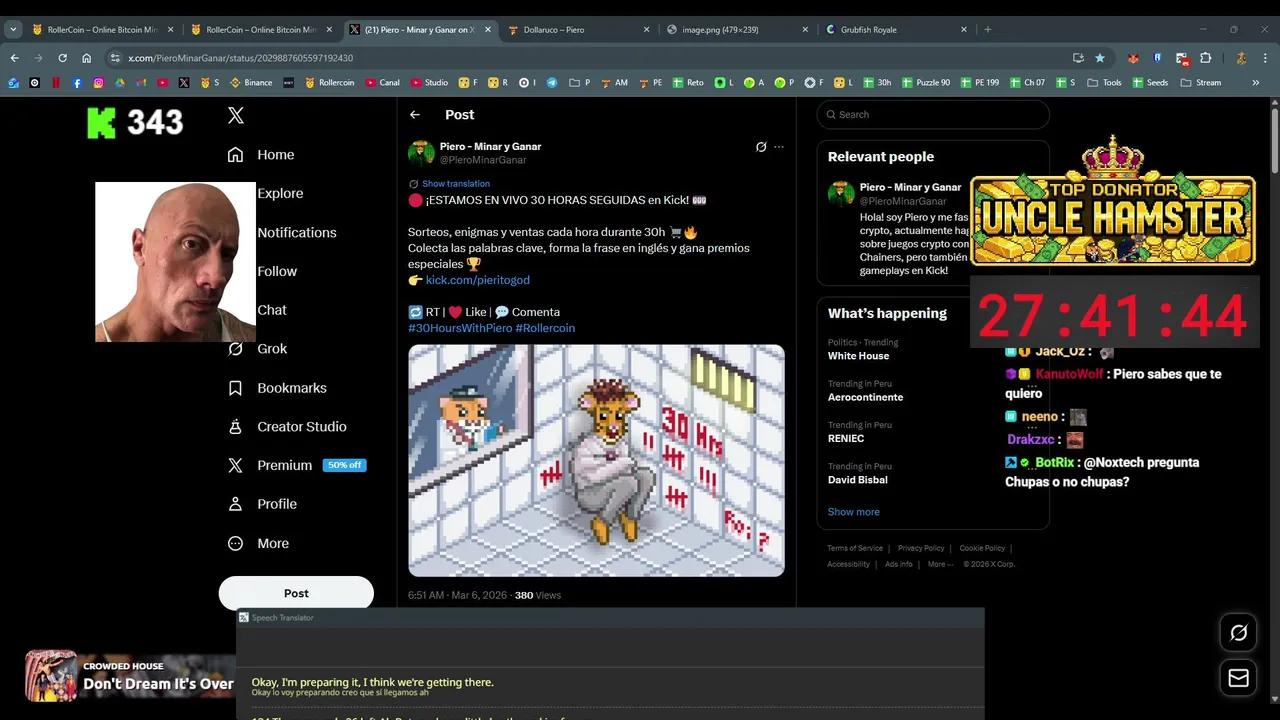Reload the page with the refresh icon

[x=62, y=58]
